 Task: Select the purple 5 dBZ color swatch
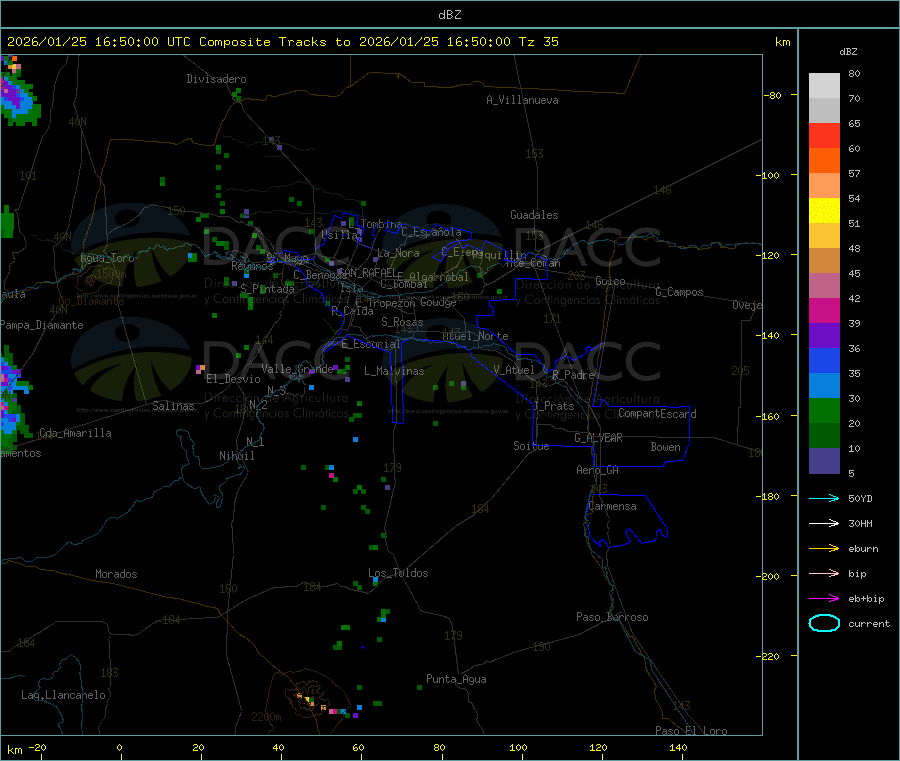pos(824,461)
